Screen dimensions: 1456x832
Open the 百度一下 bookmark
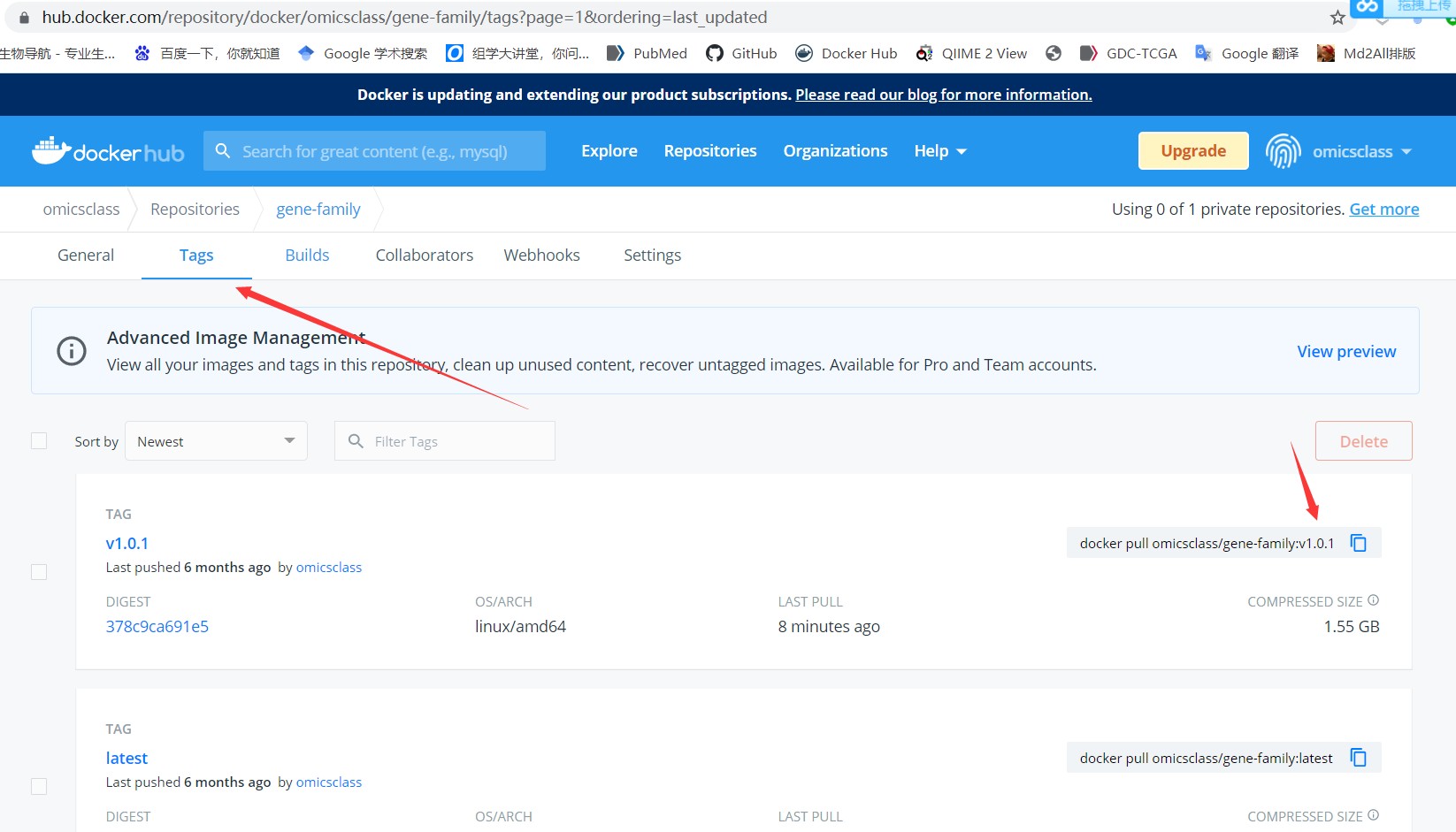[207, 53]
